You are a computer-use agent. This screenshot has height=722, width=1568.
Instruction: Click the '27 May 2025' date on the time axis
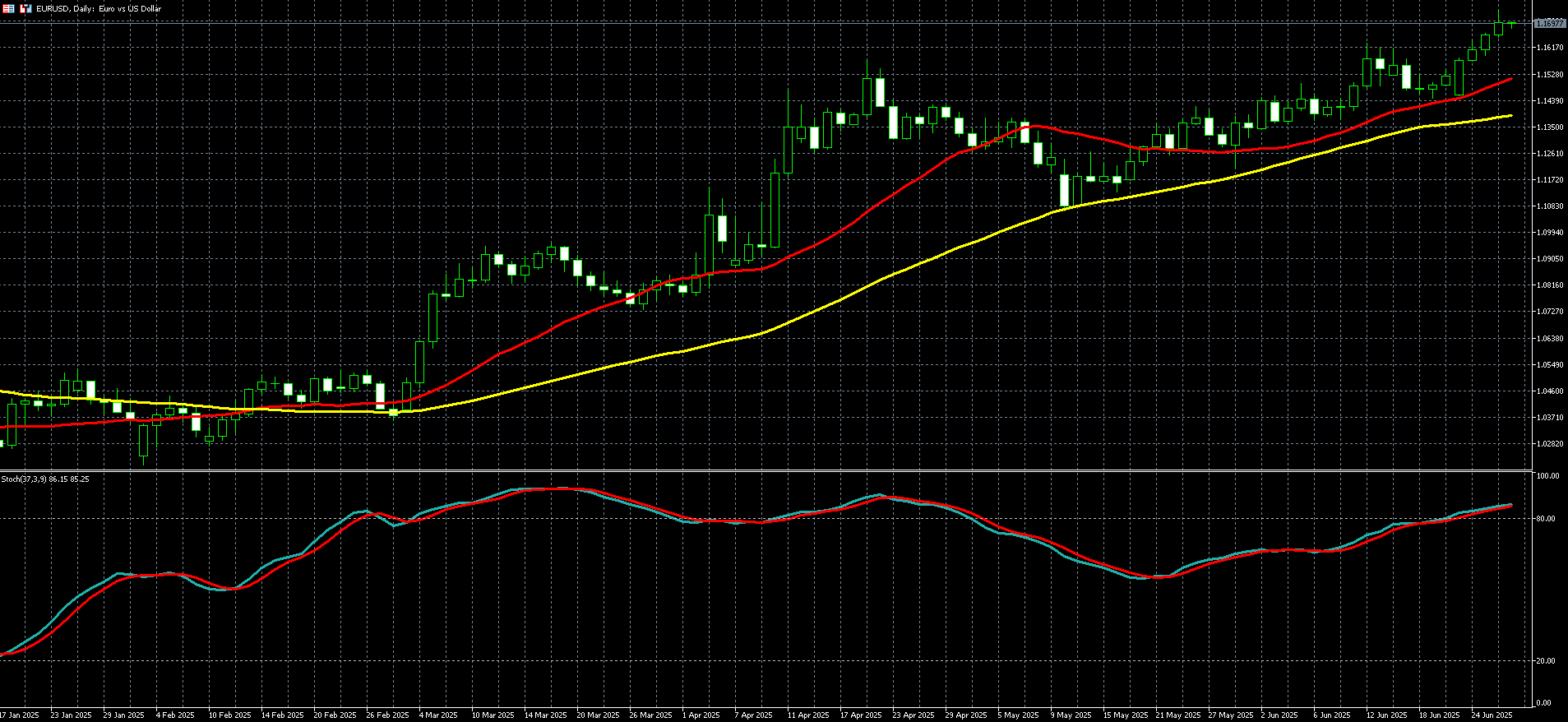1231,715
